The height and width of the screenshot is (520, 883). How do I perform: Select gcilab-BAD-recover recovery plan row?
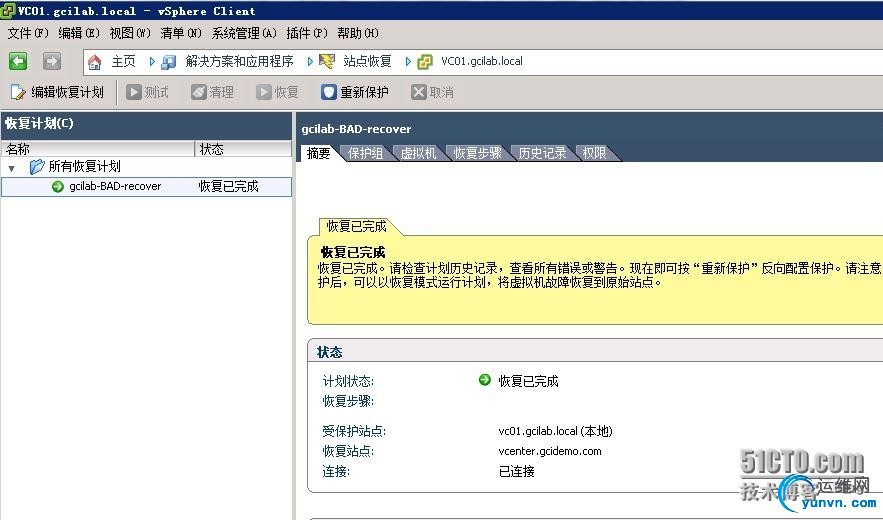click(x=146, y=186)
